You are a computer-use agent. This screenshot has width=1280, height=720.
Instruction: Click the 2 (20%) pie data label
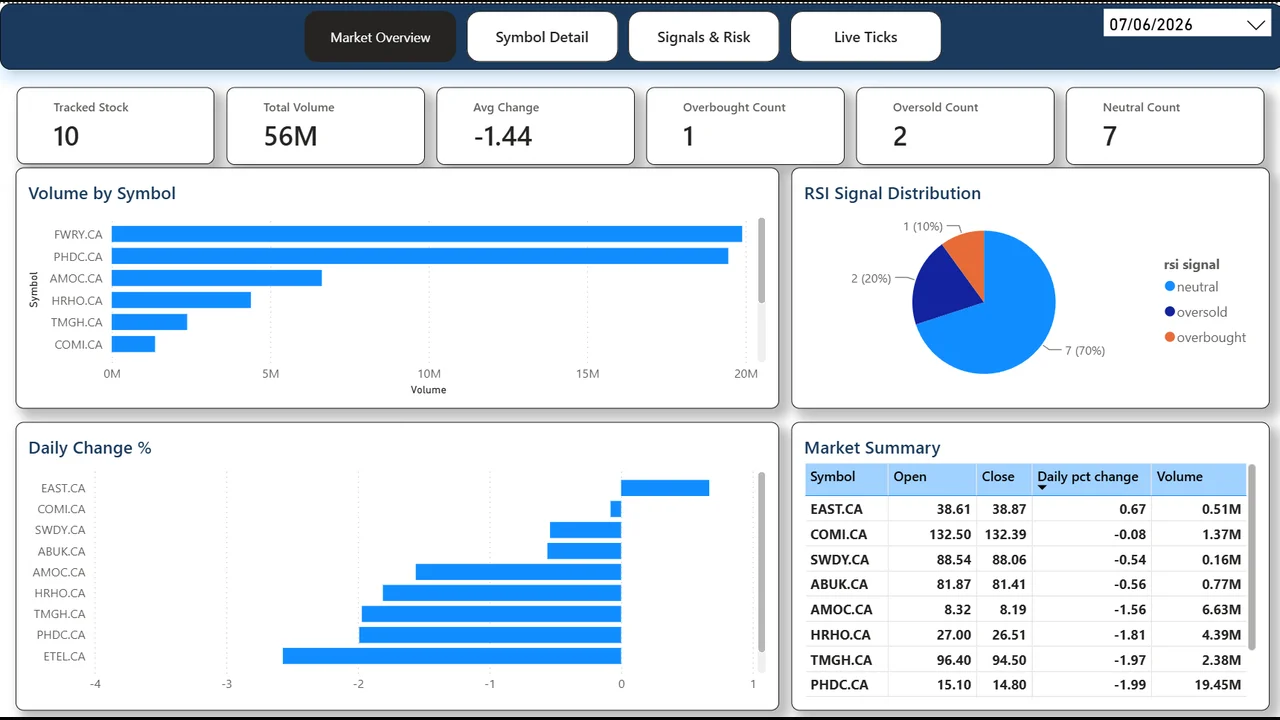point(871,278)
